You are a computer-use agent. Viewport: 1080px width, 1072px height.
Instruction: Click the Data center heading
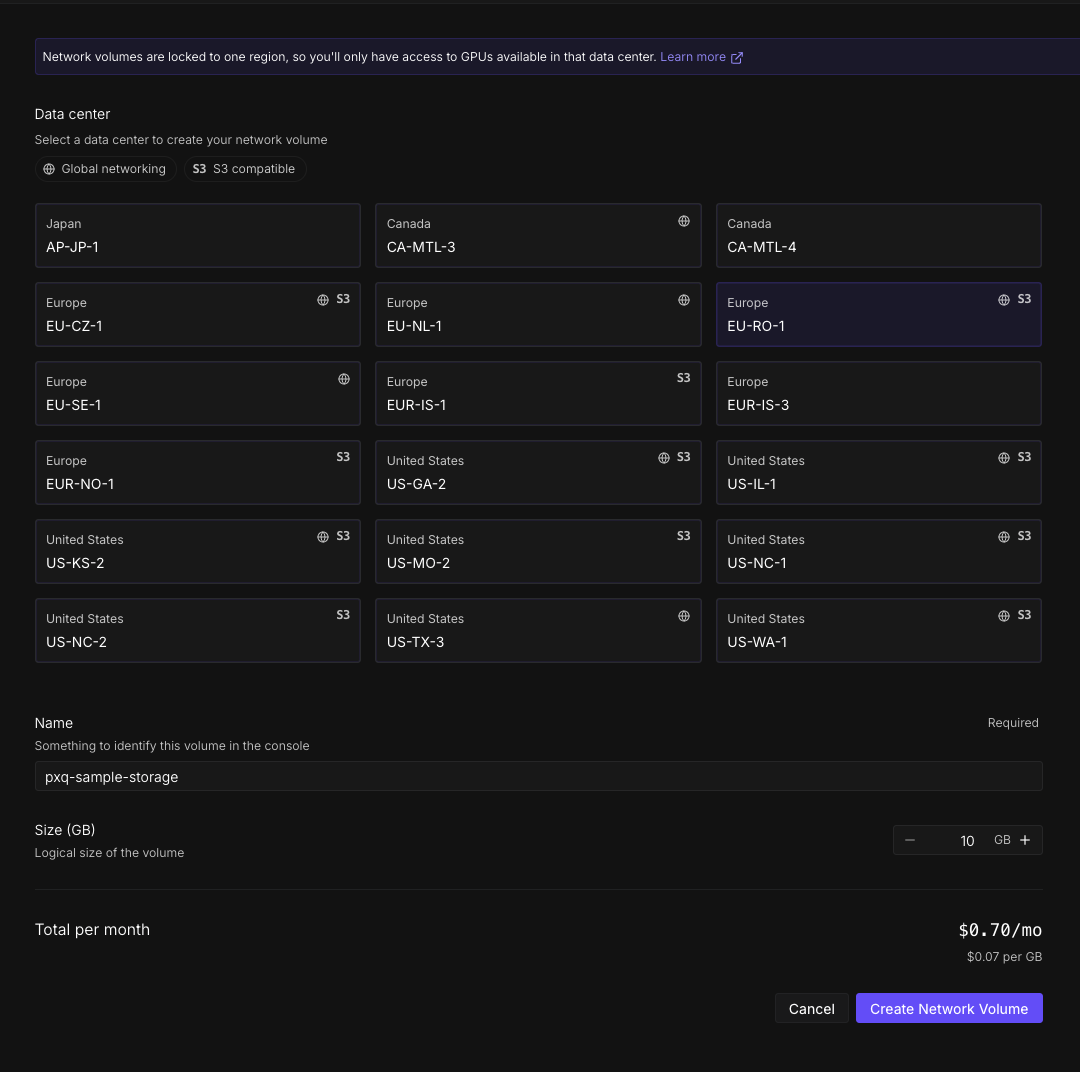tap(72, 114)
